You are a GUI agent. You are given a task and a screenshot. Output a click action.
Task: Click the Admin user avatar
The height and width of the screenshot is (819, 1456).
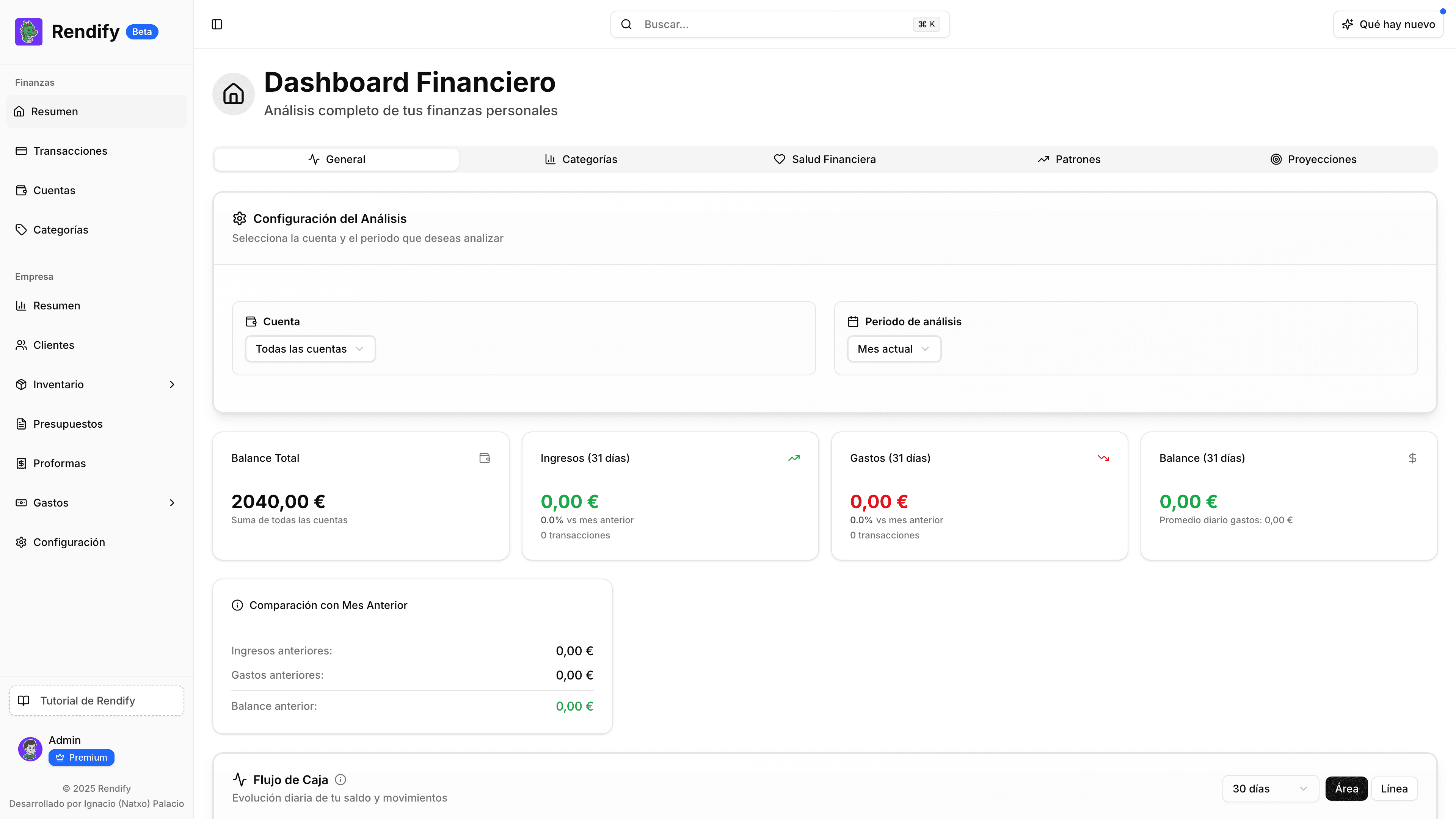coord(30,749)
